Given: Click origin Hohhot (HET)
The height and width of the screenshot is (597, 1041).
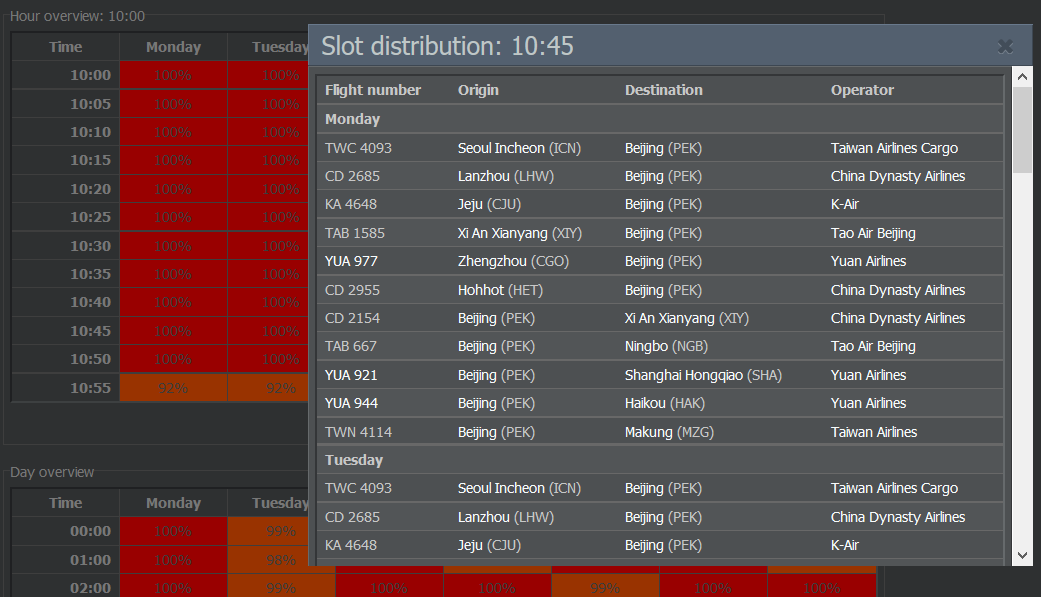Looking at the screenshot, I should 500,290.
